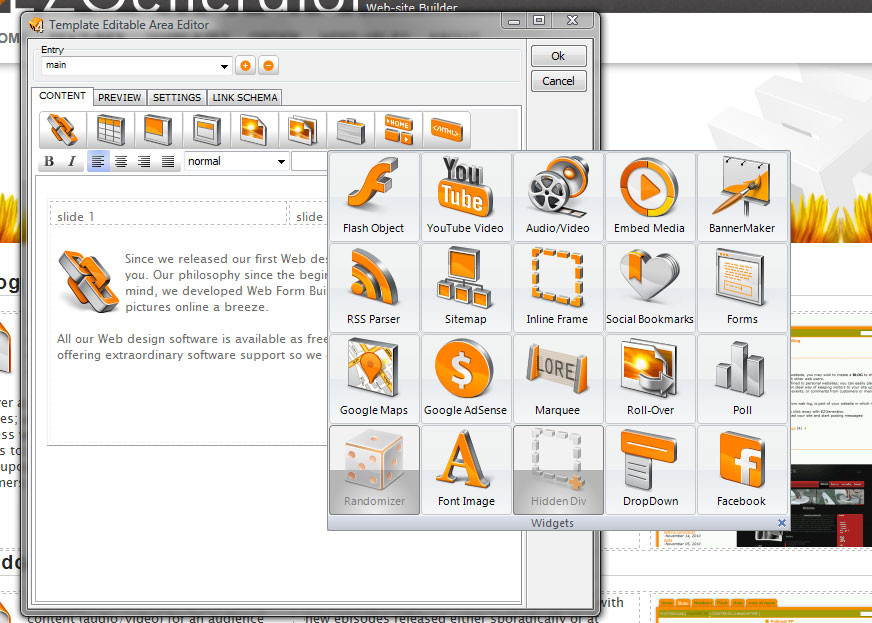Click the single image toolbar icon
Image resolution: width=872 pixels, height=623 pixels.
pyautogui.click(x=254, y=130)
